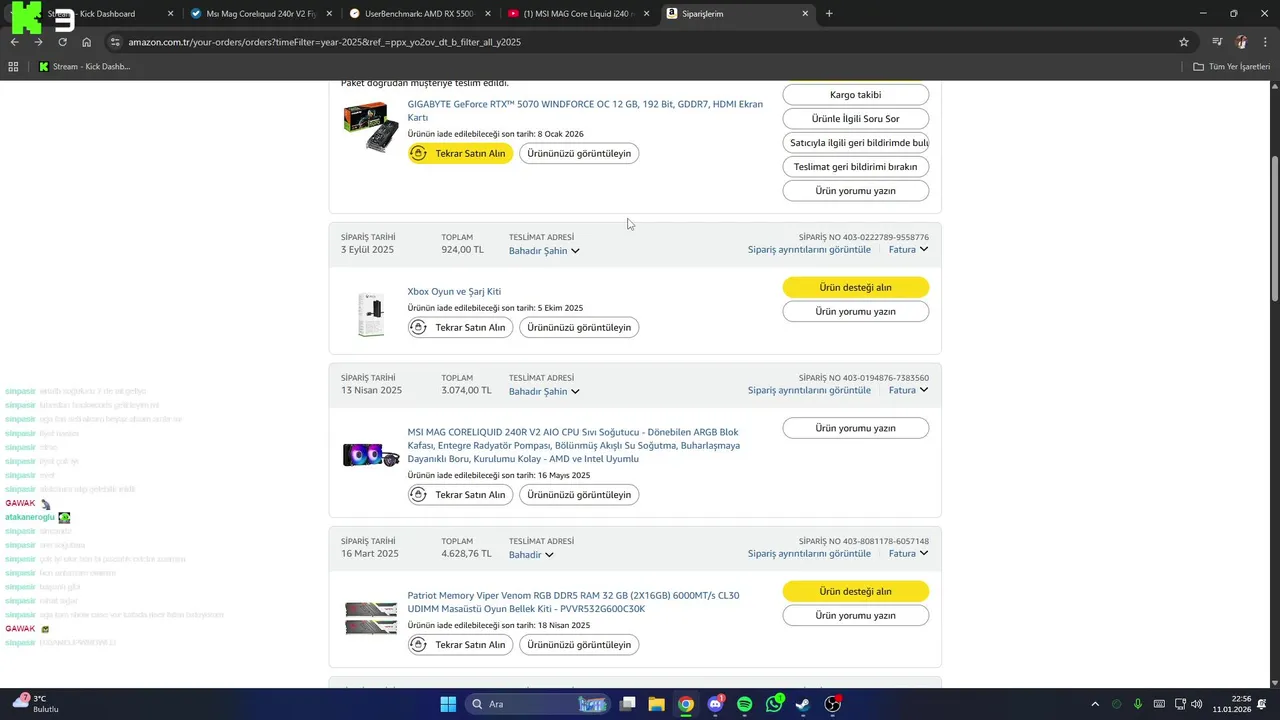Viewport: 1280px width, 720px height.
Task: Bookmark this page with the star icon
Action: pos(1184,42)
